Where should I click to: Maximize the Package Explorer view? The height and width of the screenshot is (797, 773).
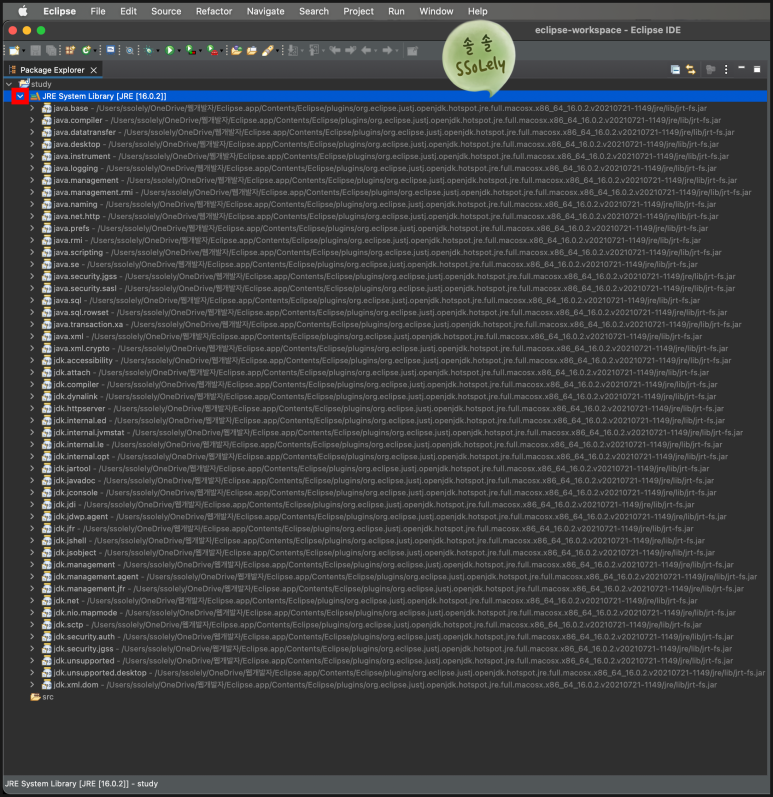click(757, 69)
